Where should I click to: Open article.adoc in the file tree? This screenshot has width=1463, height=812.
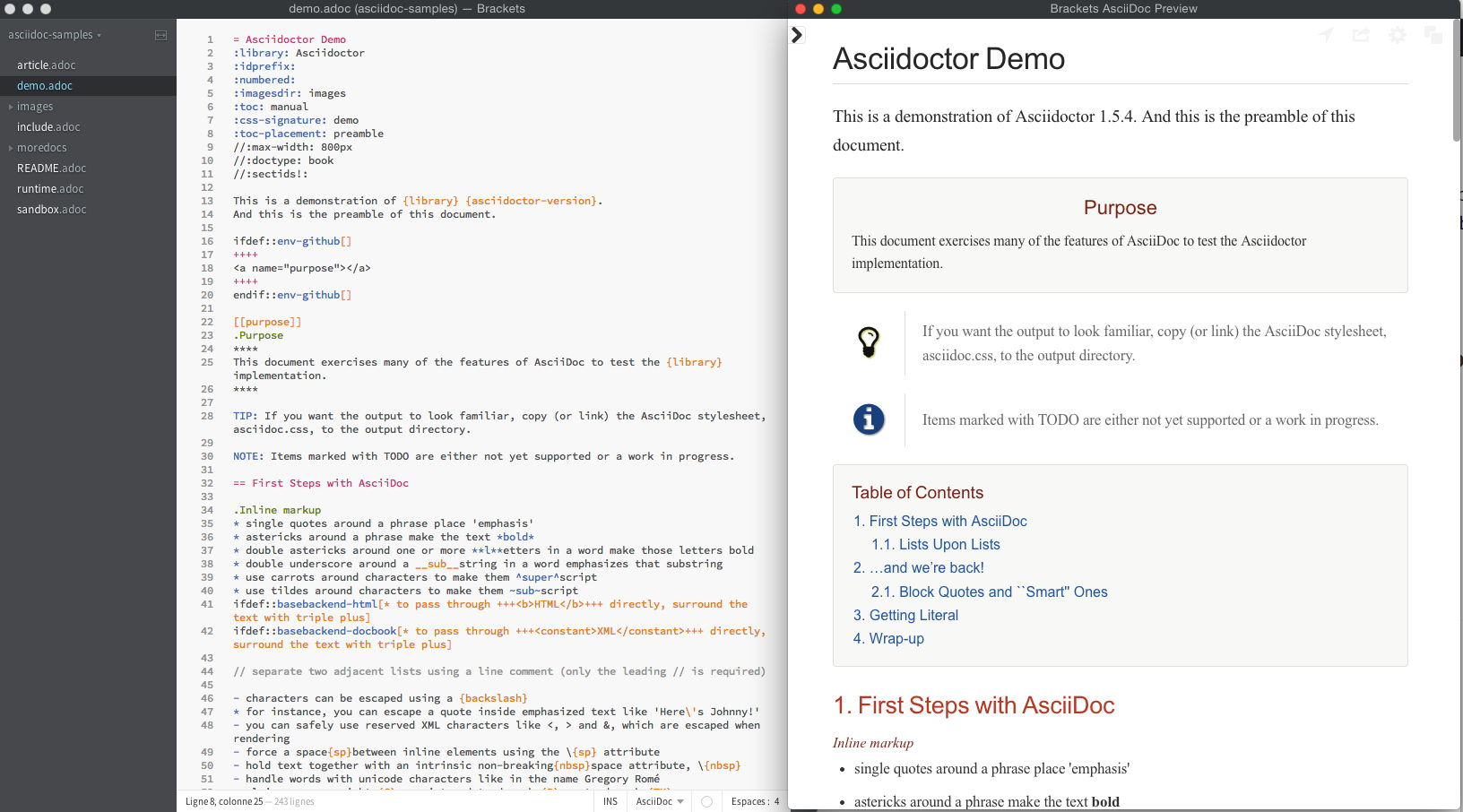click(47, 65)
